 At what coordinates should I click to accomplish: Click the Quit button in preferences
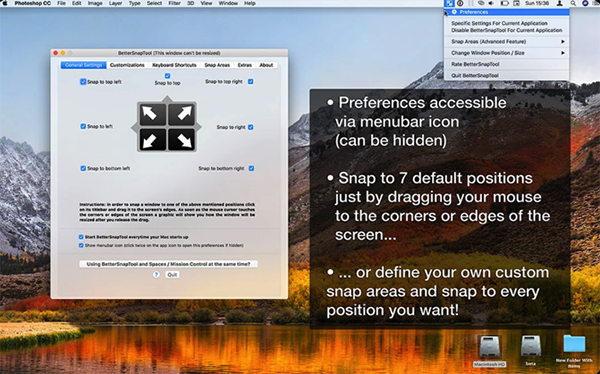click(x=172, y=274)
